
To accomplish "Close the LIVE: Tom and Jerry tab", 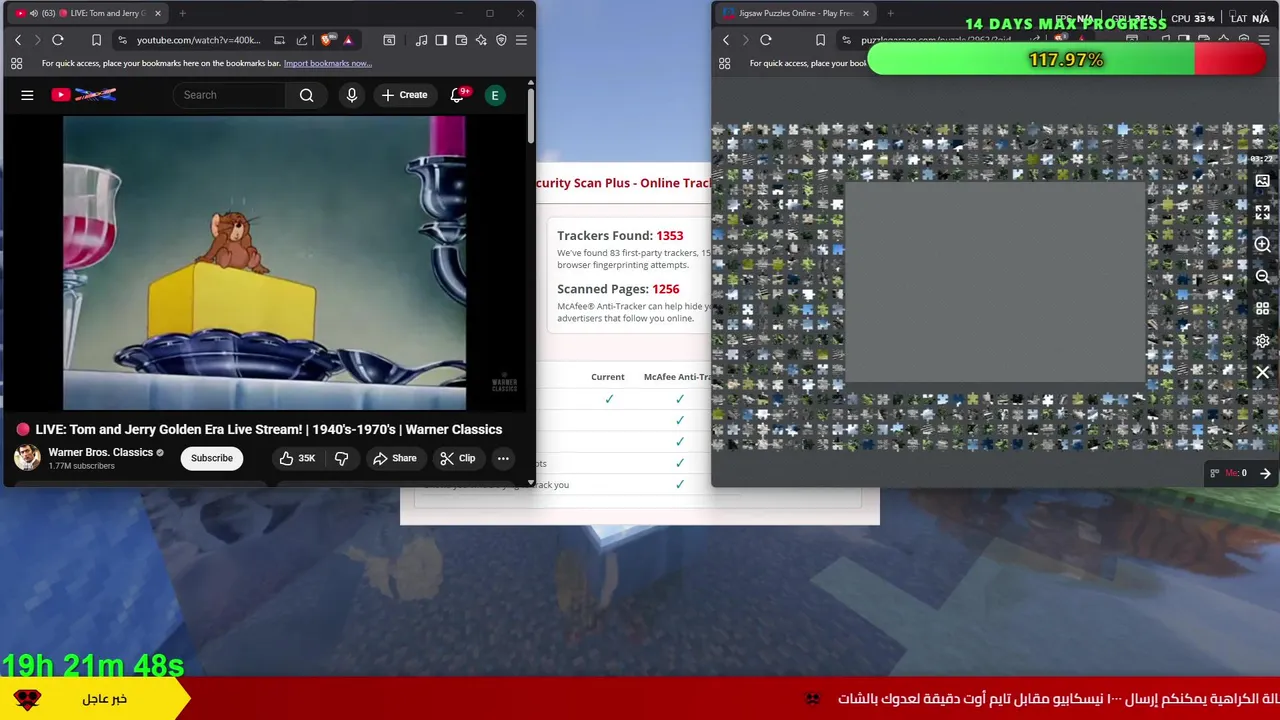I will tap(157, 14).
